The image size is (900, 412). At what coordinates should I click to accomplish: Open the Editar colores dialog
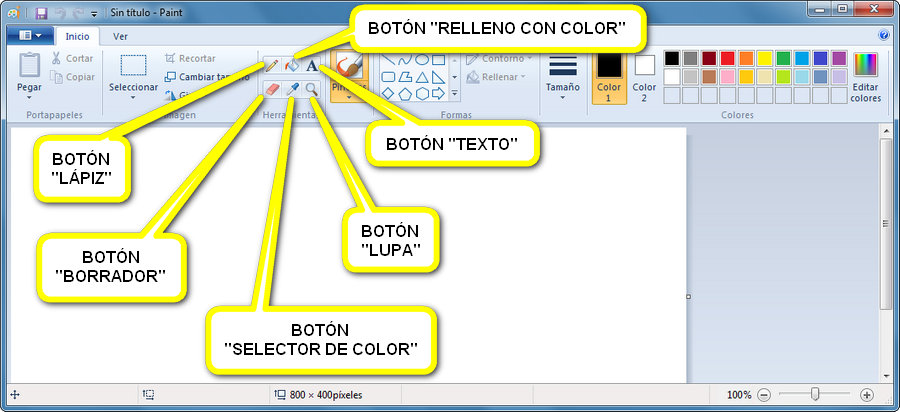click(x=865, y=77)
